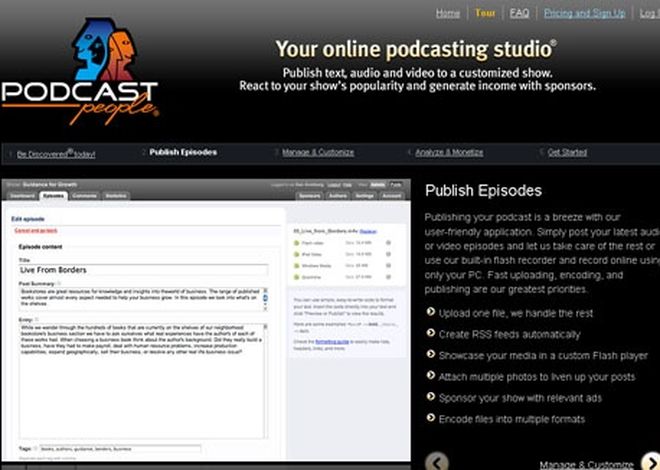Click inside the Entry text area
This screenshot has width=660, height=470.
point(143,381)
